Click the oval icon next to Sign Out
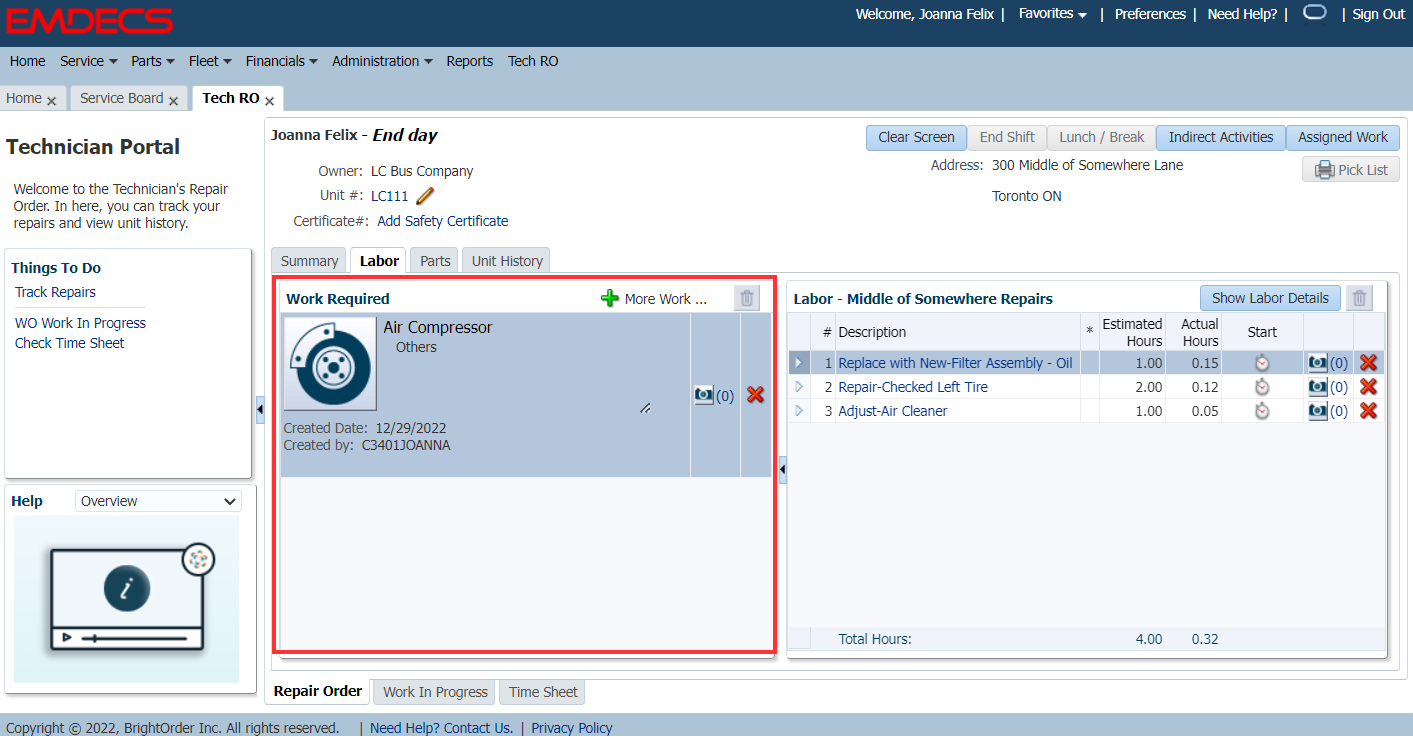 click(1314, 13)
